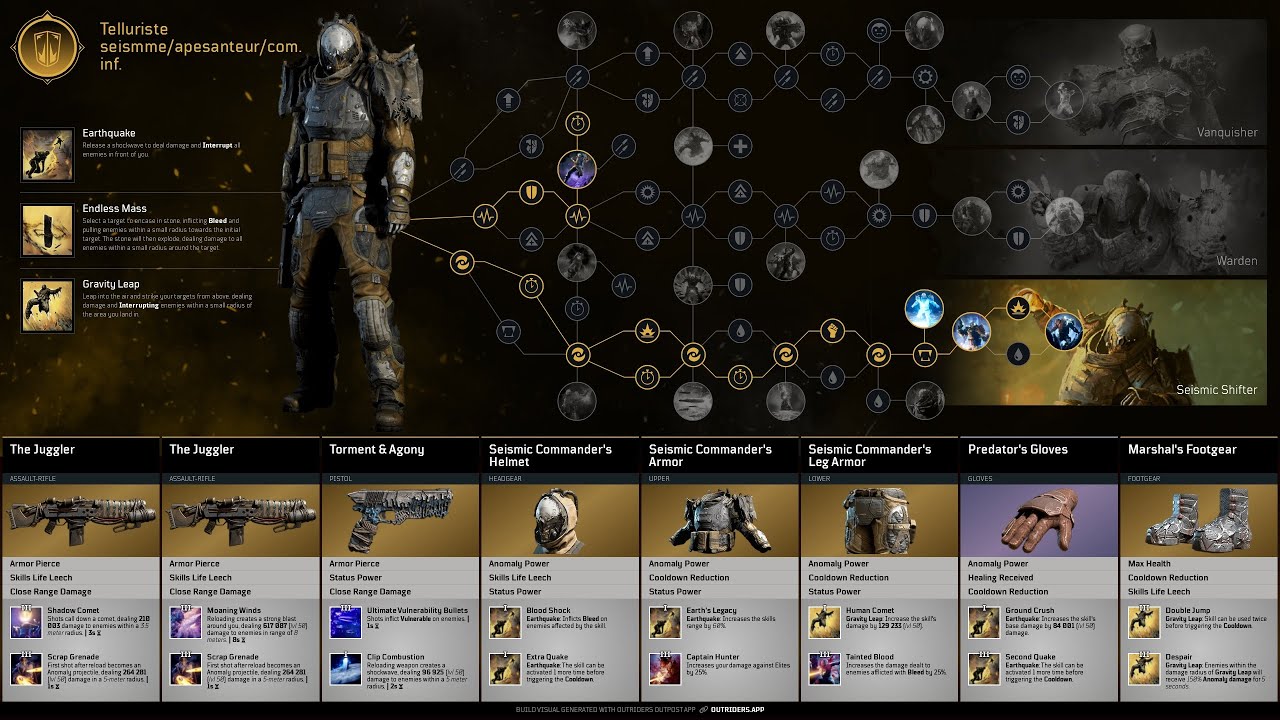Select the bright blue glowing figure node
Viewport: 1280px width, 720px height.
[x=923, y=309]
